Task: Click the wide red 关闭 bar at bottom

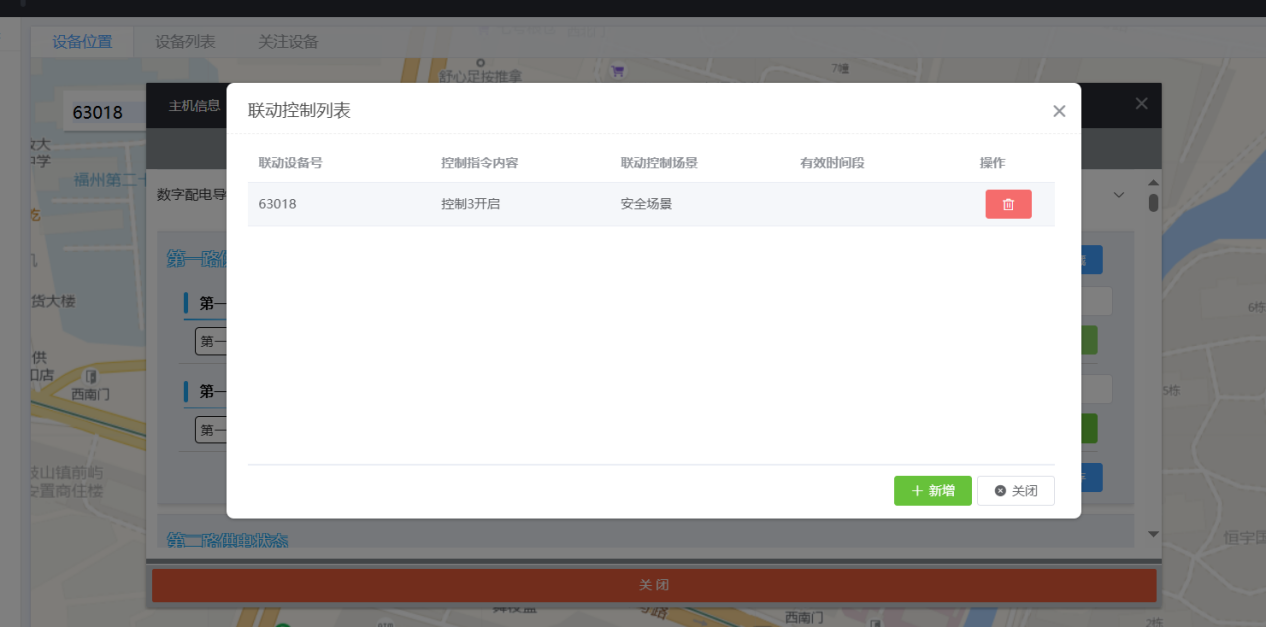Action: [x=653, y=585]
